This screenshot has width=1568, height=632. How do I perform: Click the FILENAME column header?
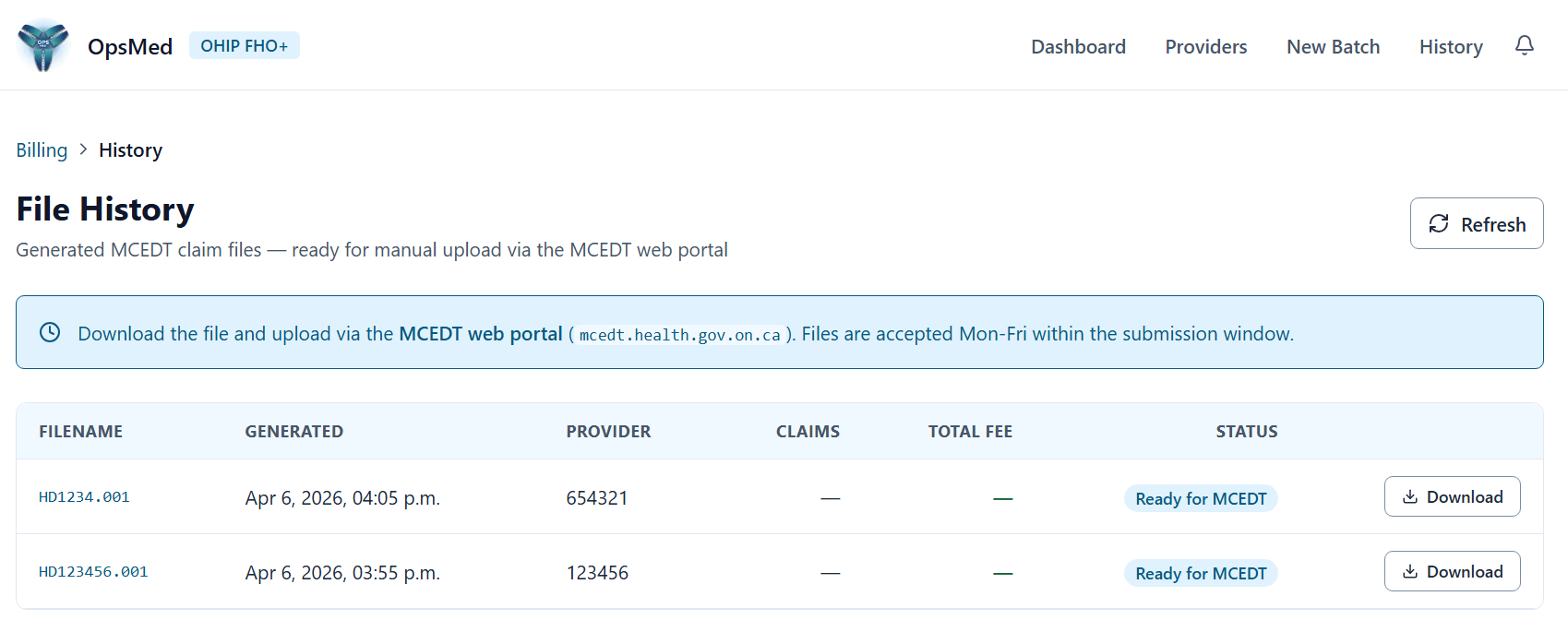80,431
